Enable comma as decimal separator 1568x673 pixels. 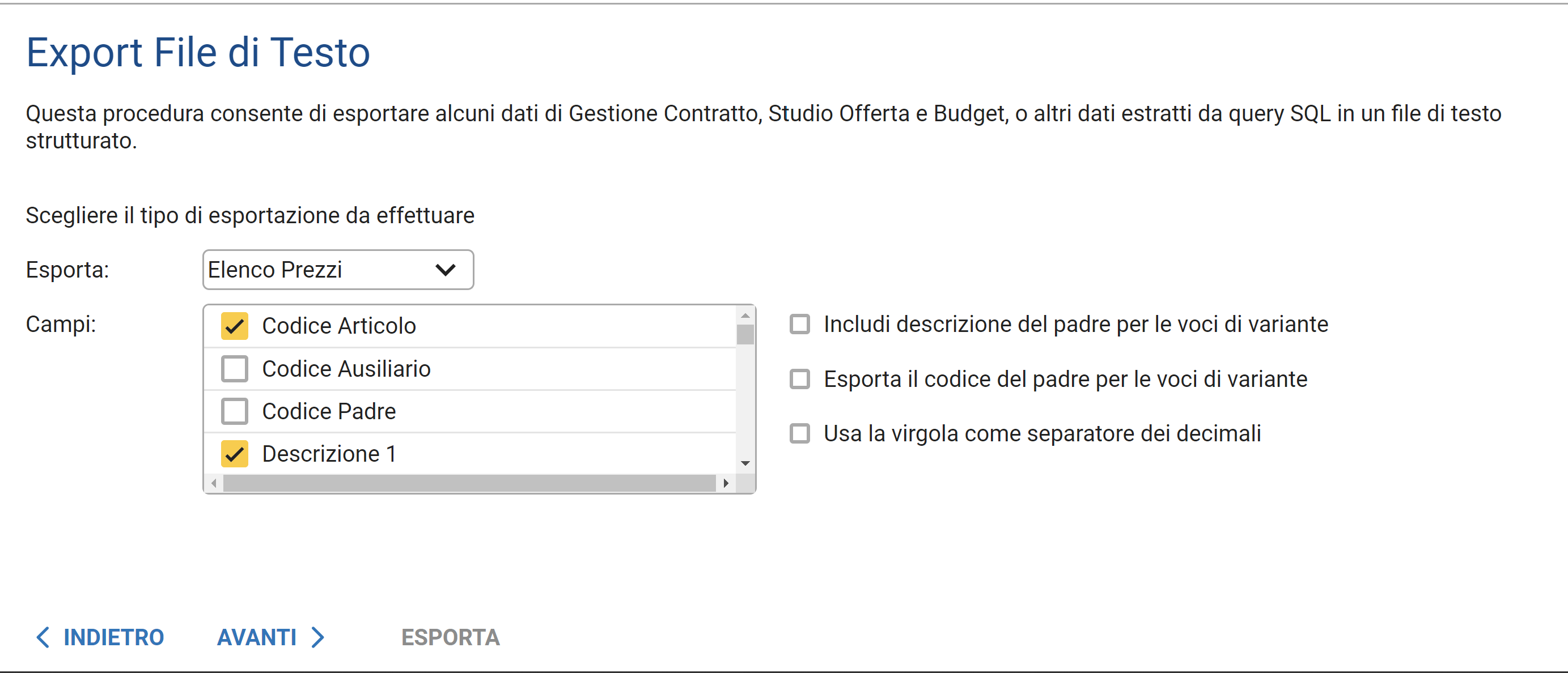(800, 434)
